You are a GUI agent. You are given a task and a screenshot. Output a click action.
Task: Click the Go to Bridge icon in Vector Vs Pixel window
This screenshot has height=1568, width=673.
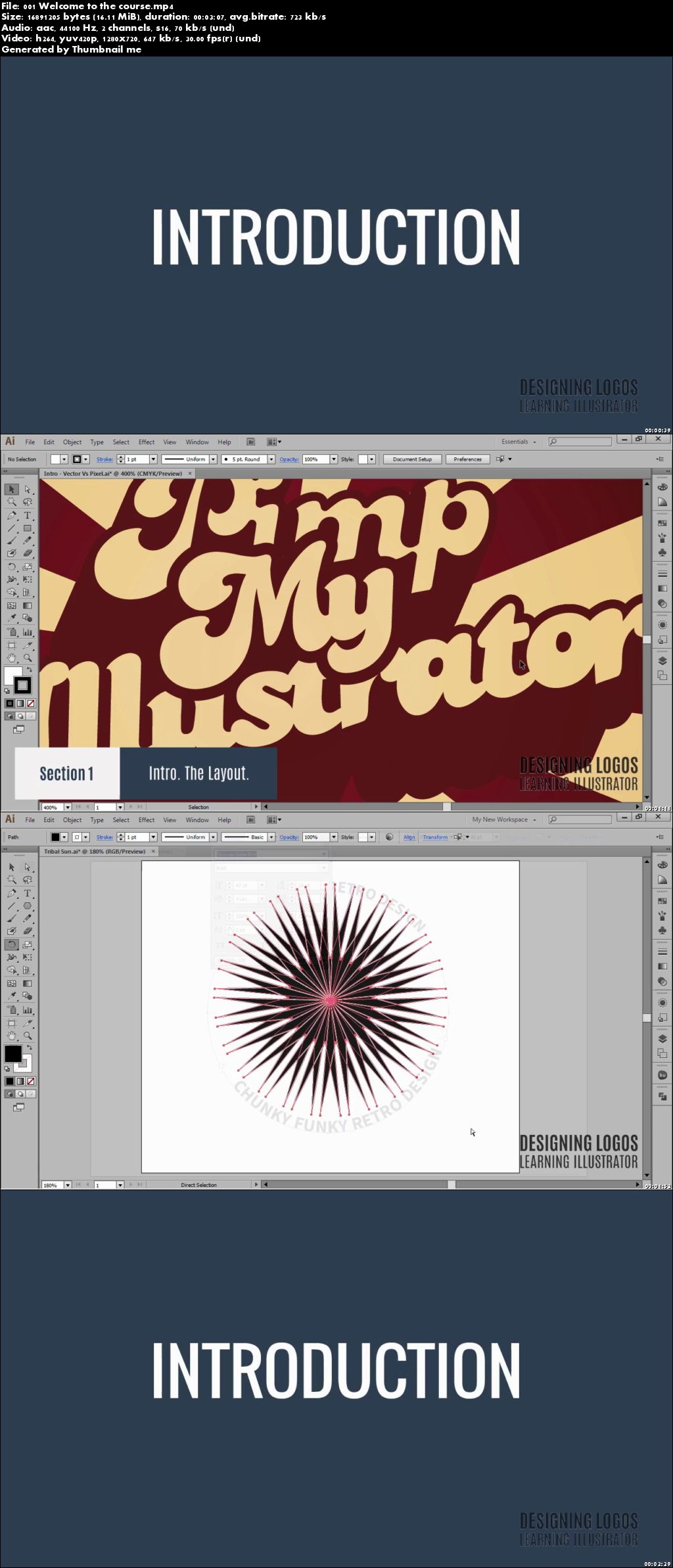(250, 442)
